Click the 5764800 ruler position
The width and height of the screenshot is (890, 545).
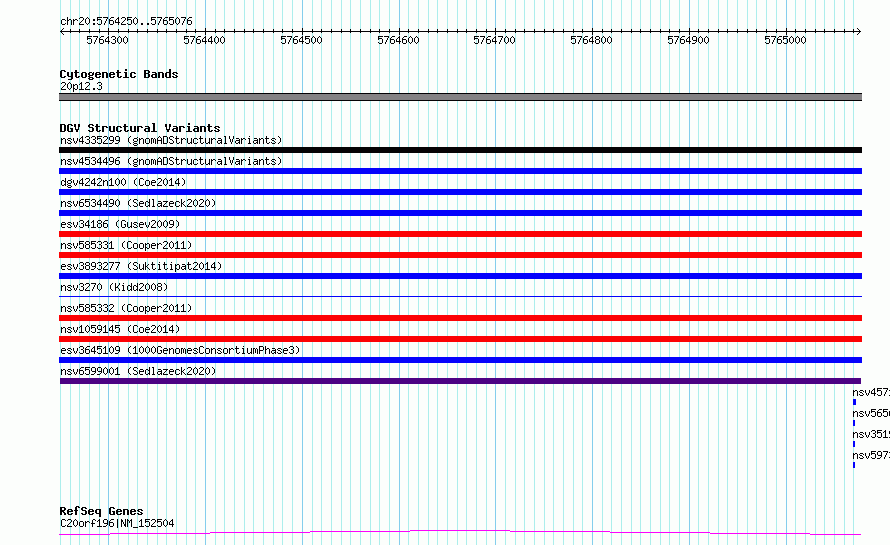pos(591,40)
